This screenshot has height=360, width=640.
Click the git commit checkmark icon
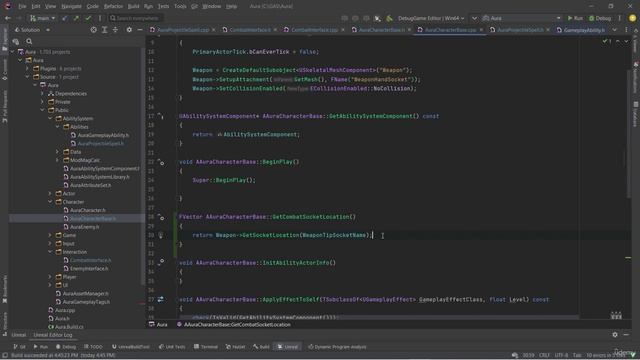click(88, 18)
